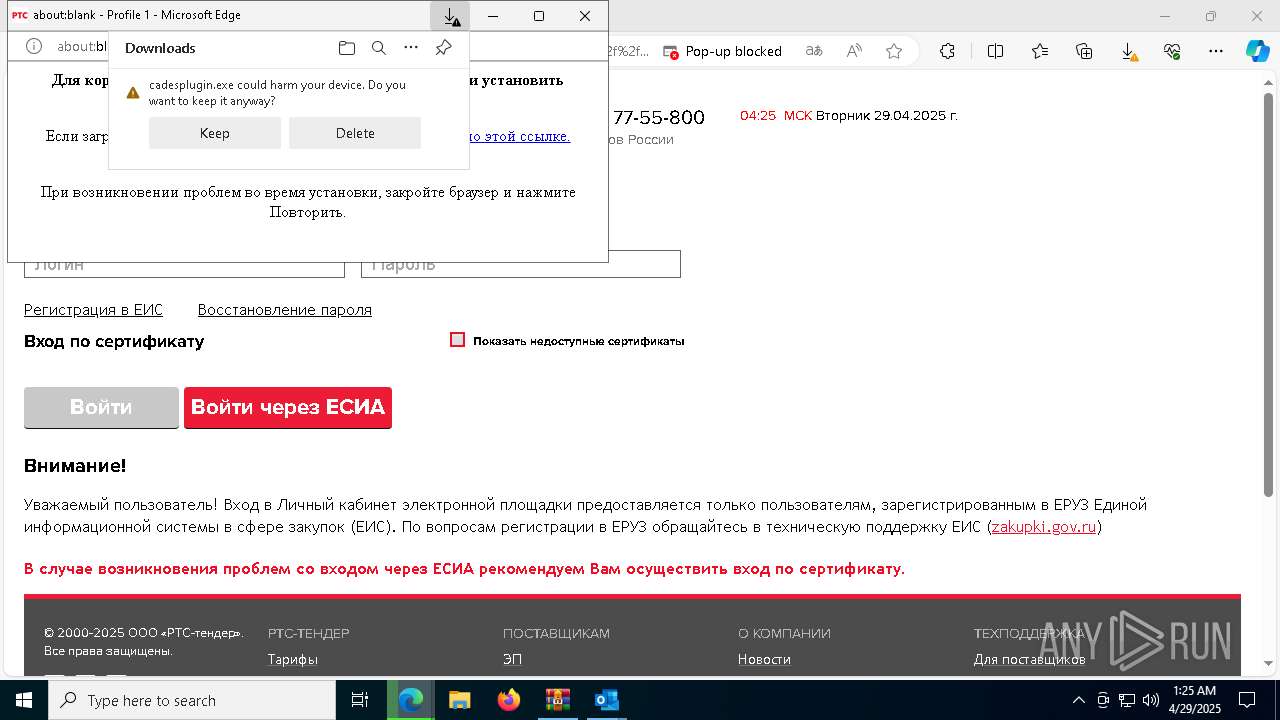This screenshot has height=720, width=1280.
Task: Open the network icon in the tray
Action: (x=1126, y=700)
